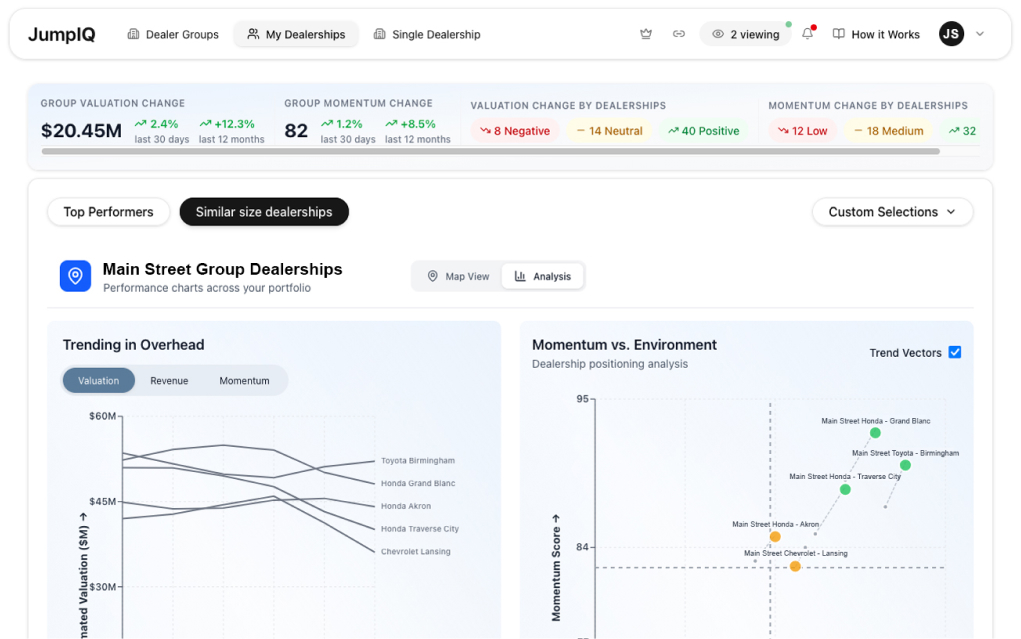The image size is (1021, 639).
Task: Click the green Honda Grand Blanc dot
Action: point(875,433)
